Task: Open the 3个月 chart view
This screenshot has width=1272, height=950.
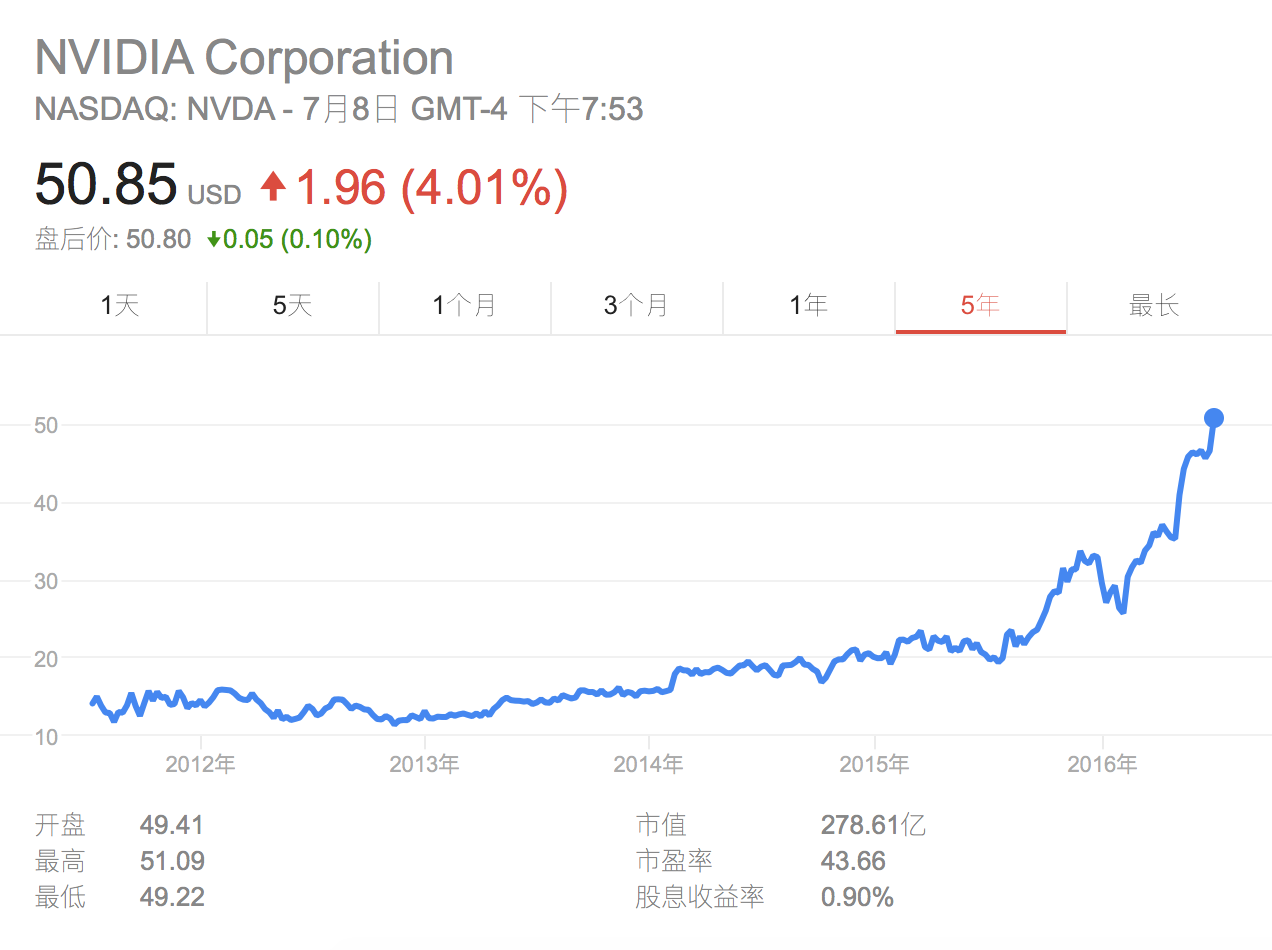Action: tap(636, 306)
